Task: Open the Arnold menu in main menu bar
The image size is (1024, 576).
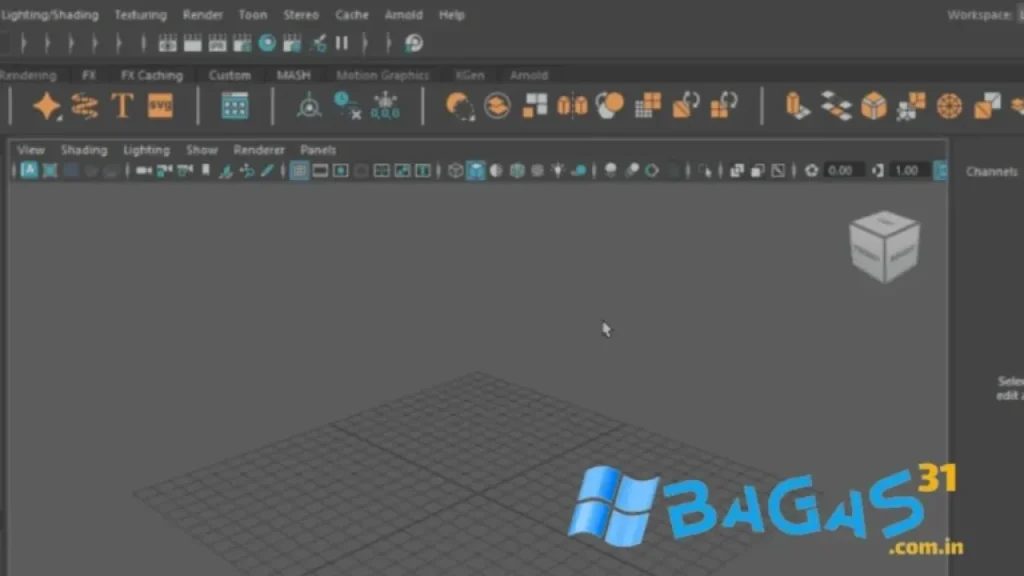Action: coord(403,14)
